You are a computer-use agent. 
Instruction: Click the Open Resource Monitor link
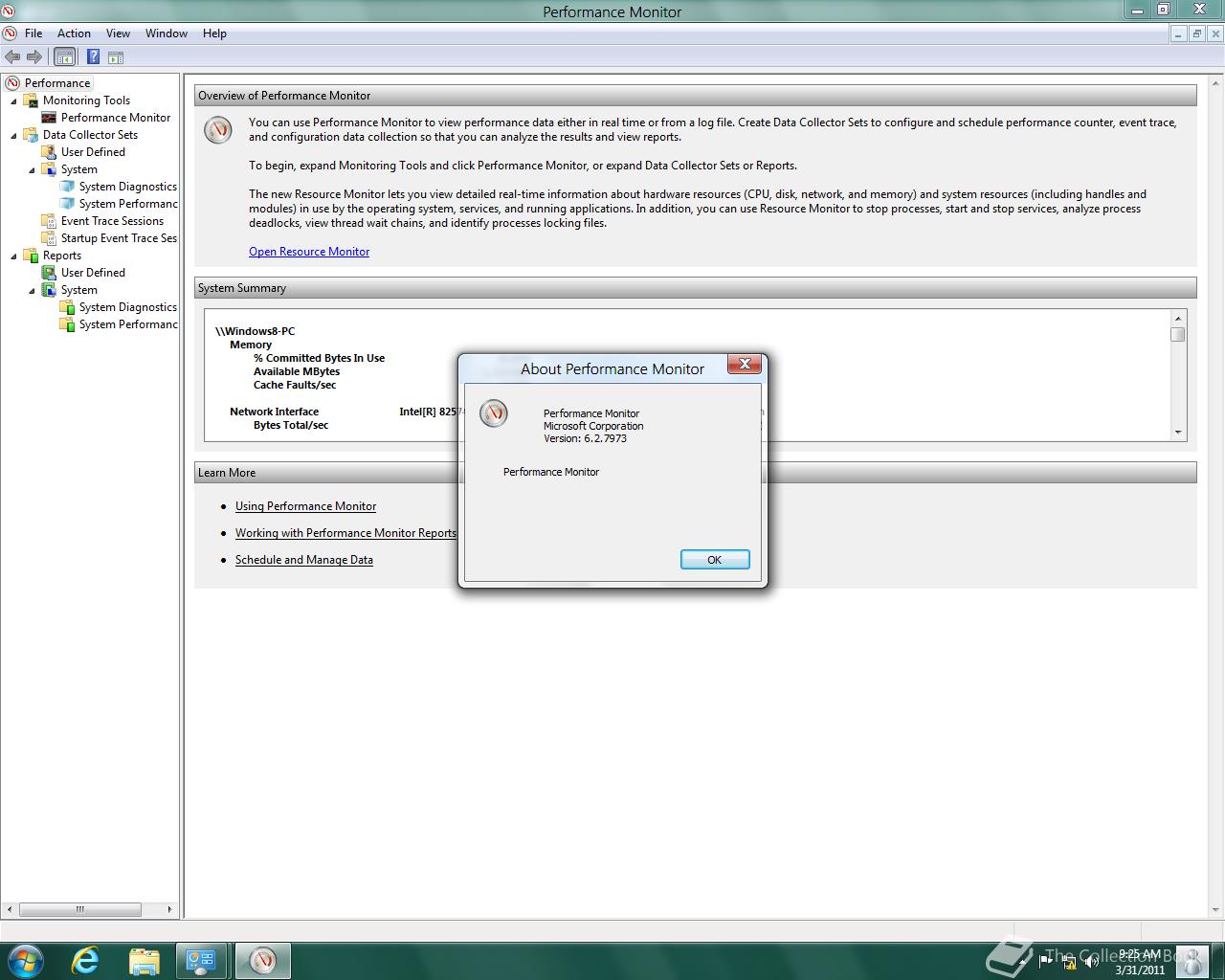tap(309, 252)
